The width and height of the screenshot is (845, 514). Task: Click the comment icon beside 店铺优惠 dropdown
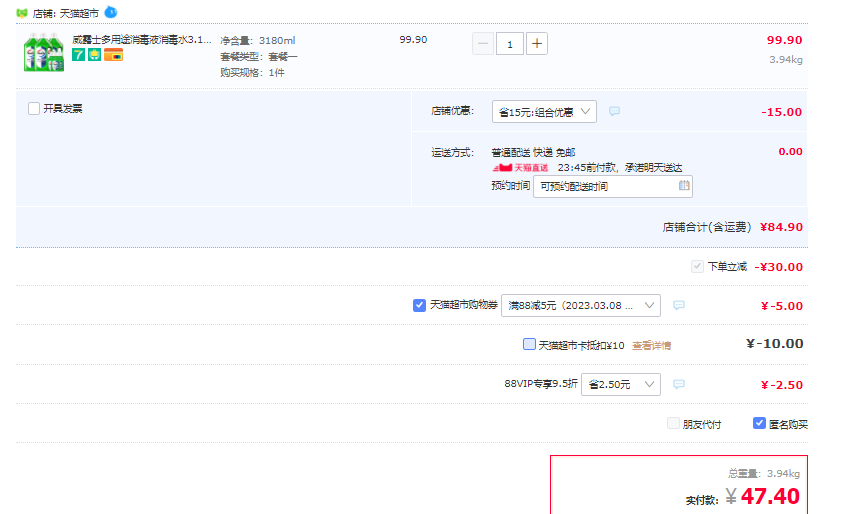614,111
